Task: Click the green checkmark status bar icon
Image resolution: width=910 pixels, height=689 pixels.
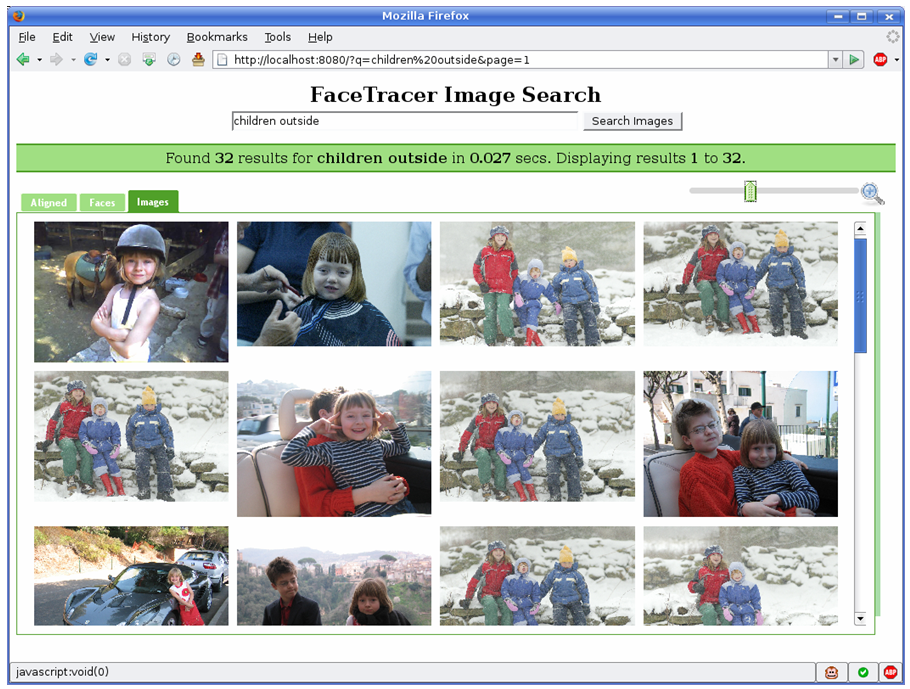Action: pyautogui.click(x=862, y=672)
